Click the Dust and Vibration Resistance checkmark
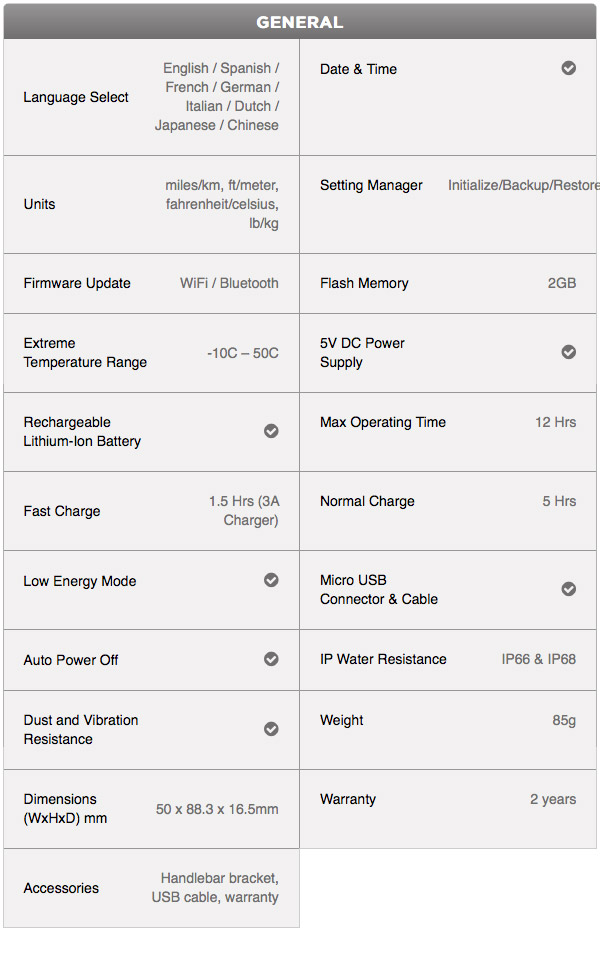Image resolution: width=600 pixels, height=954 pixels. click(x=271, y=729)
